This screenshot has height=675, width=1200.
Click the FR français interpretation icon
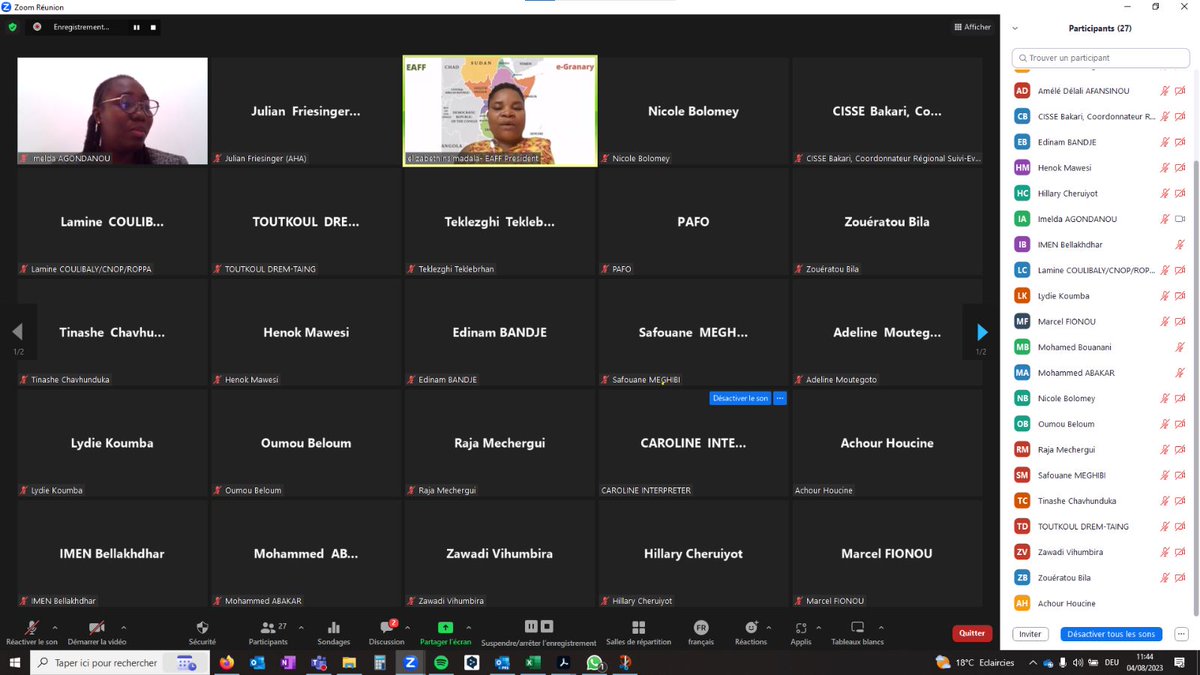701,627
